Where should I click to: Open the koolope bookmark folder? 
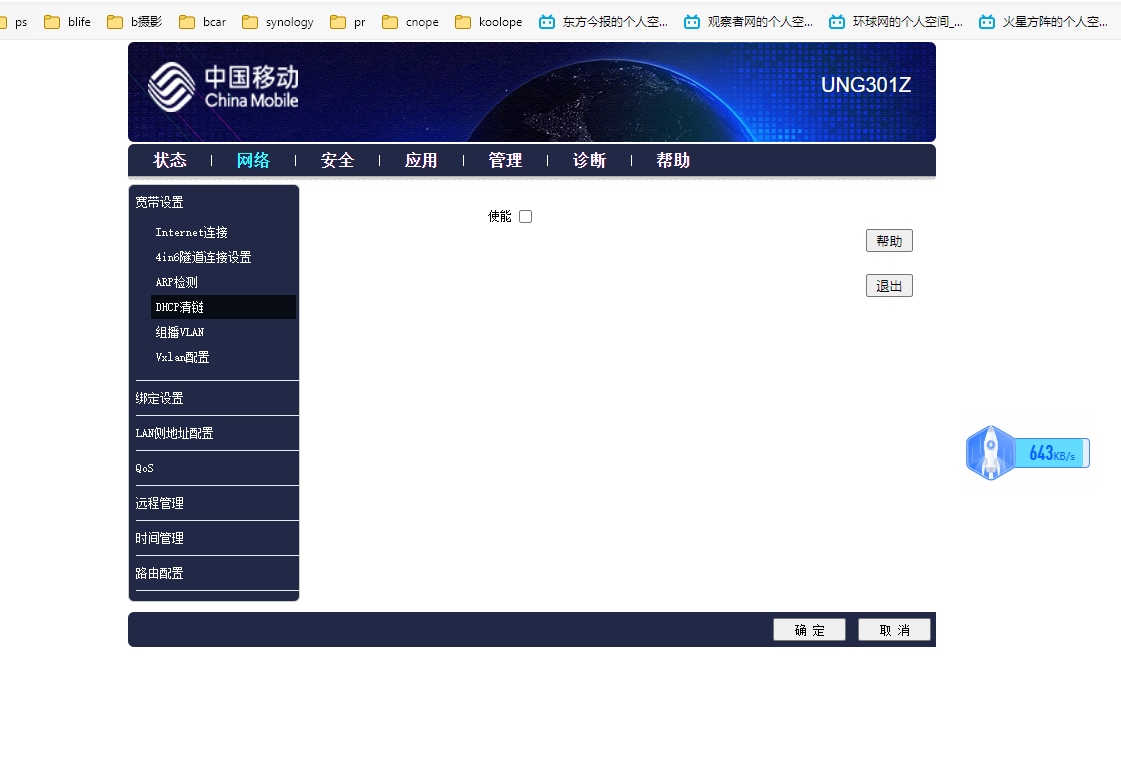[488, 22]
